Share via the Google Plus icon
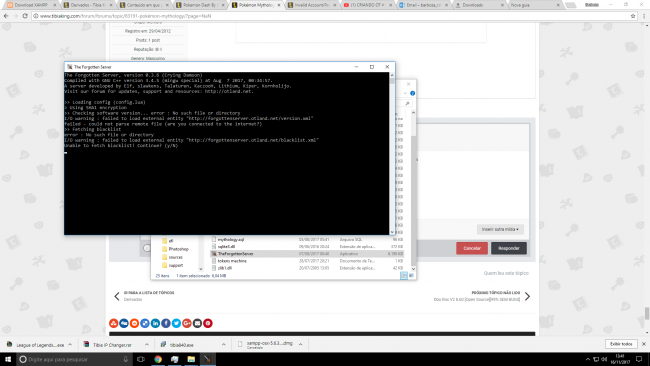 pyautogui.click(x=187, y=323)
